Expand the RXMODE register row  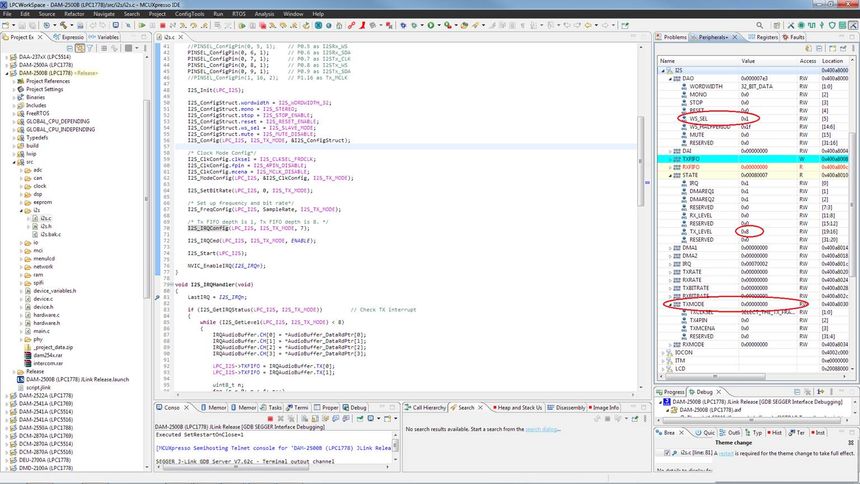[x=670, y=345]
